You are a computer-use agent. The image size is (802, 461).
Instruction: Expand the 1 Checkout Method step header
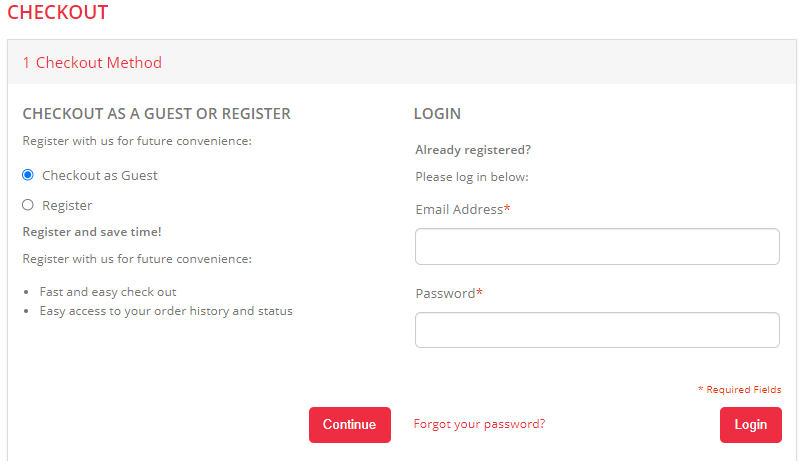(x=92, y=63)
